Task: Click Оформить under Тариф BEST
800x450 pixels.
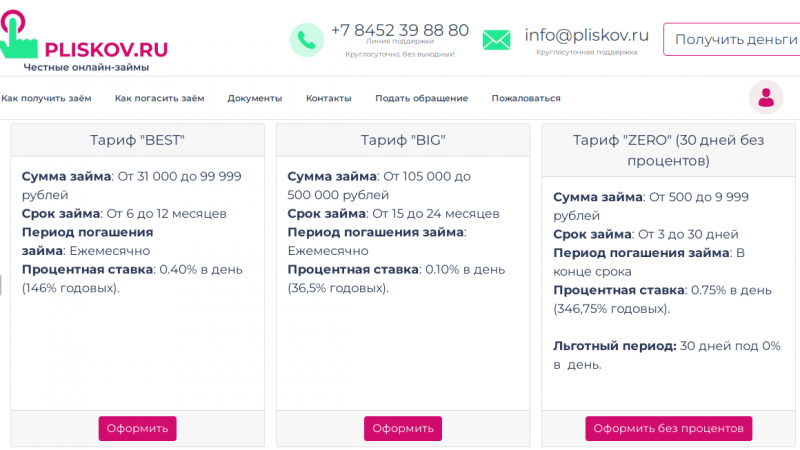Action: click(137, 429)
